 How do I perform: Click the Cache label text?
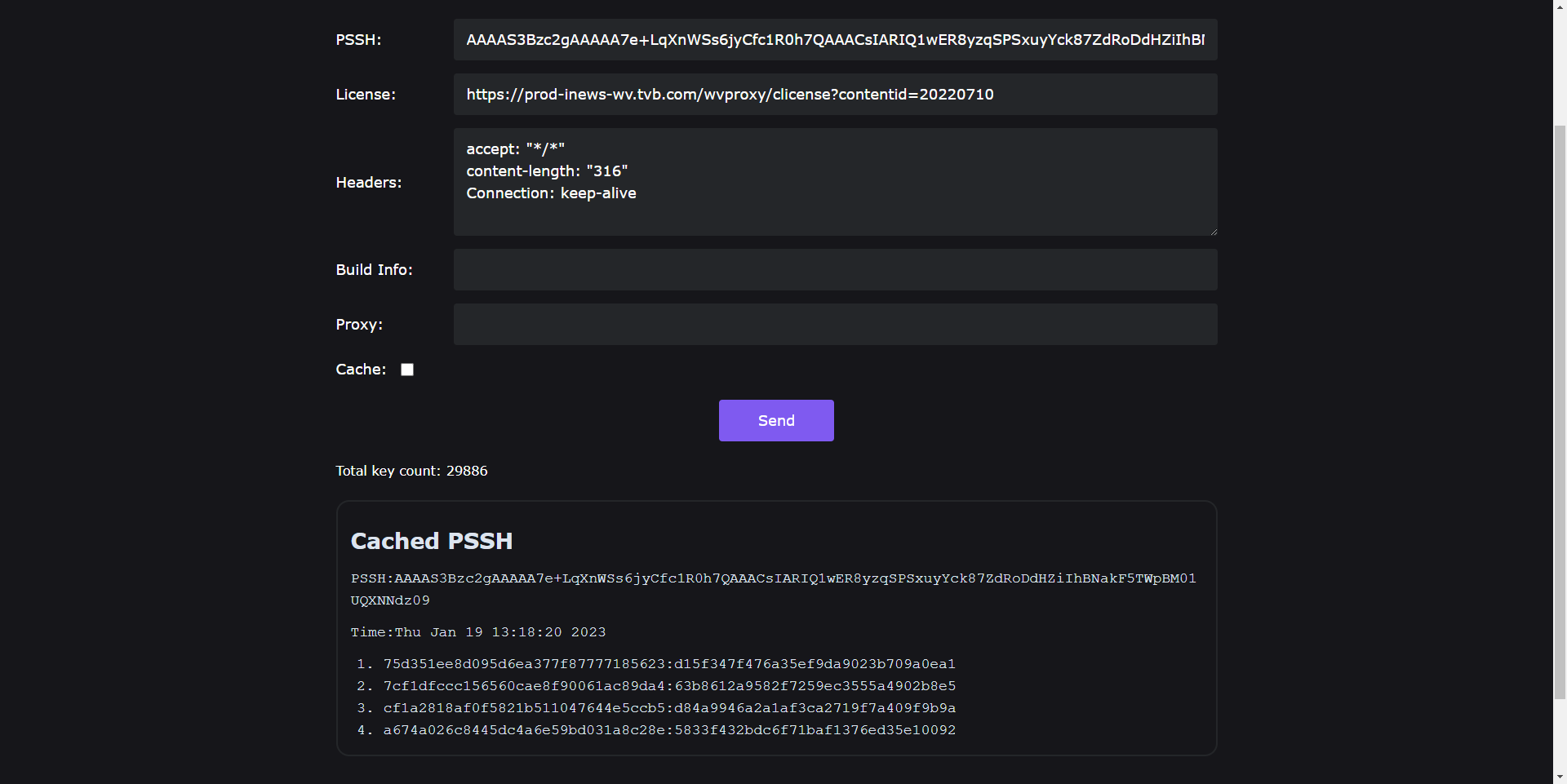(361, 370)
